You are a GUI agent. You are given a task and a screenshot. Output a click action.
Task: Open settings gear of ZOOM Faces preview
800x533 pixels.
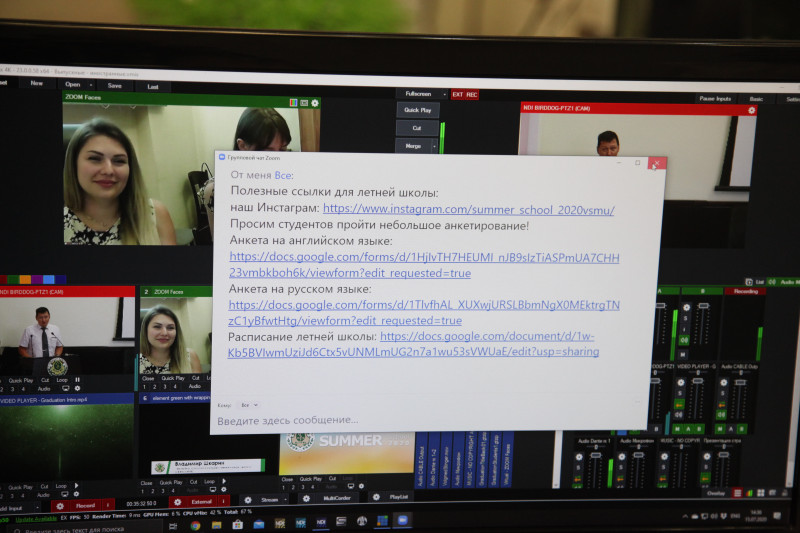point(315,103)
